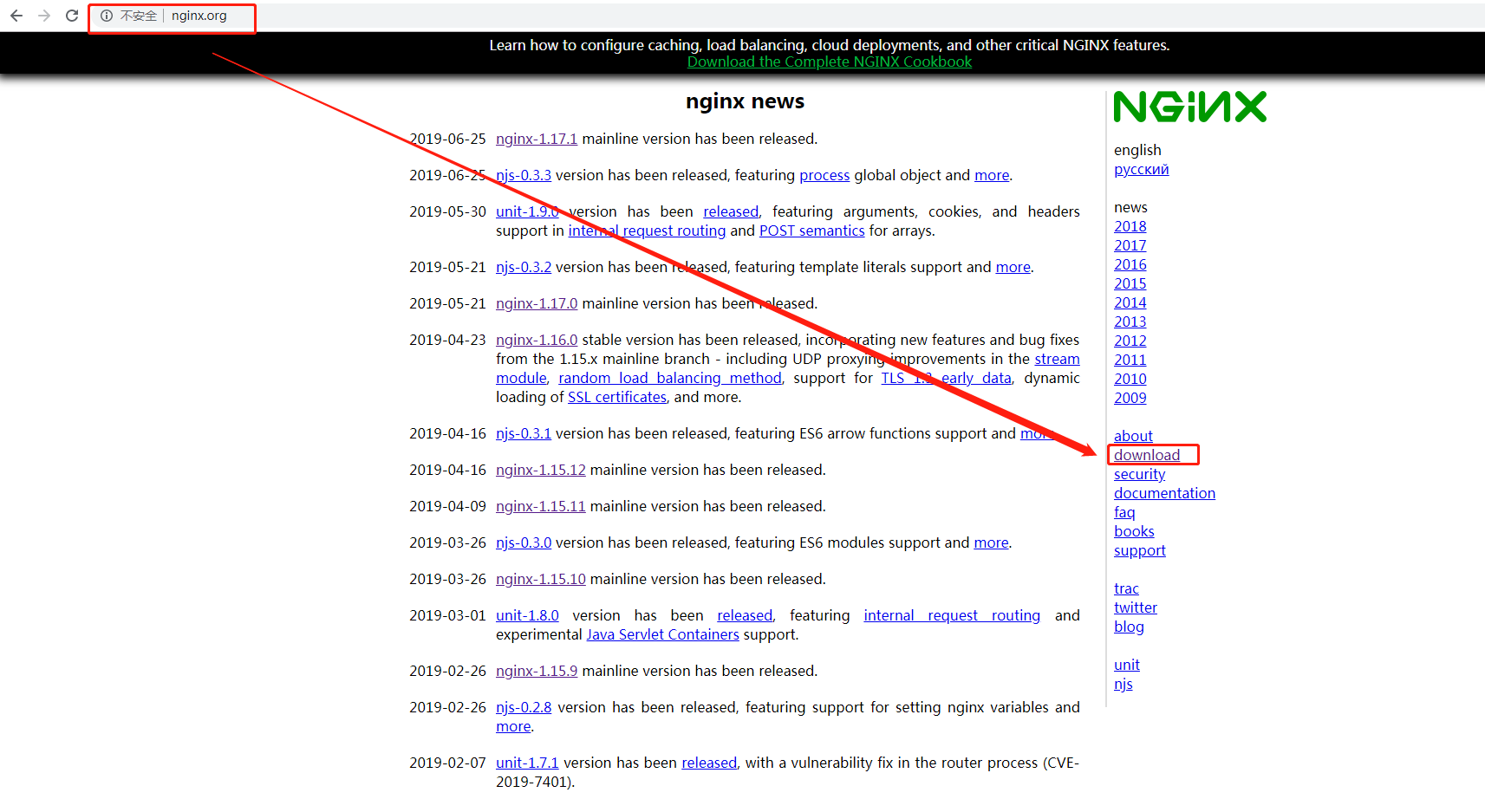Open the TLS 1.3 early data link
The height and width of the screenshot is (812, 1485).
(x=947, y=378)
